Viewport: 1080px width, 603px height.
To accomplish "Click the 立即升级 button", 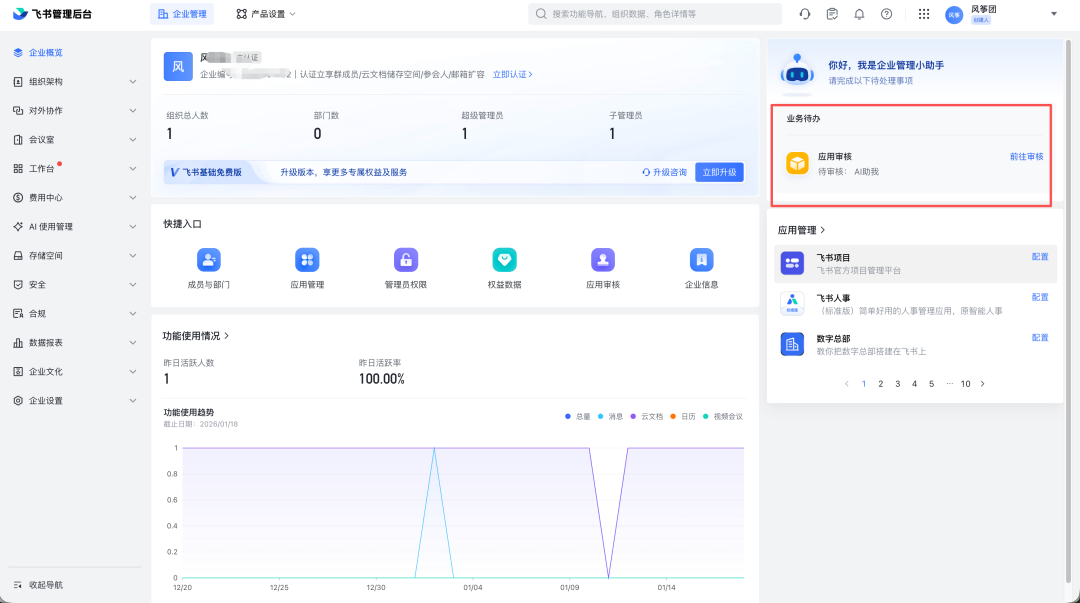I will pos(719,172).
